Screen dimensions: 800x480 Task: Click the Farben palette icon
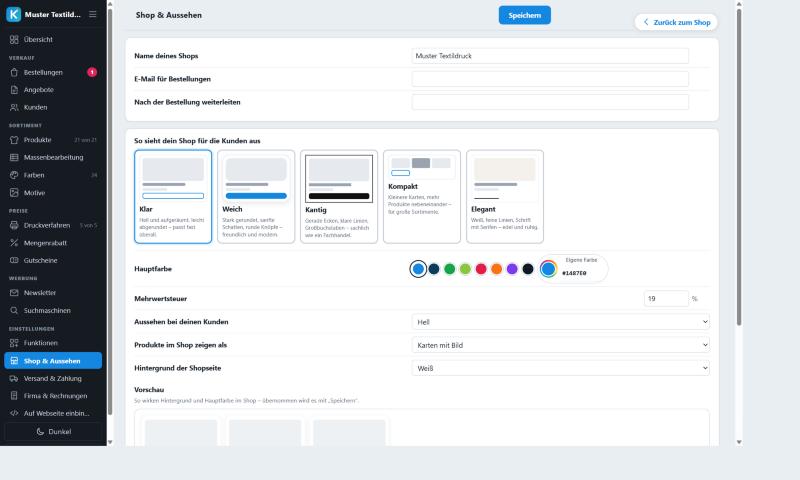tap(14, 175)
